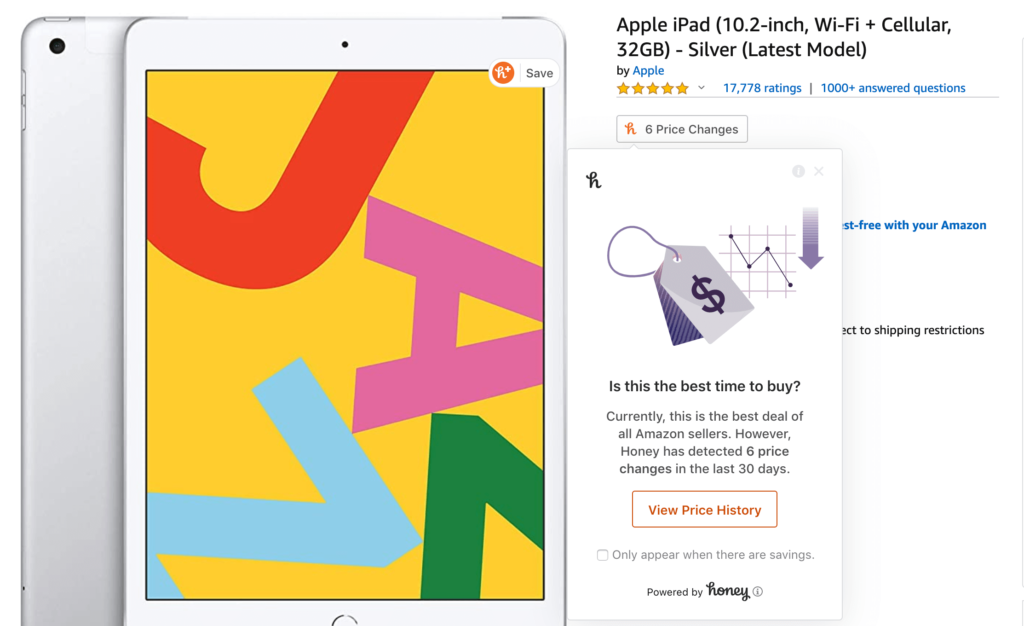The width and height of the screenshot is (1024, 626).
Task: Save the iPad to the Honey Droplist
Action: [525, 73]
